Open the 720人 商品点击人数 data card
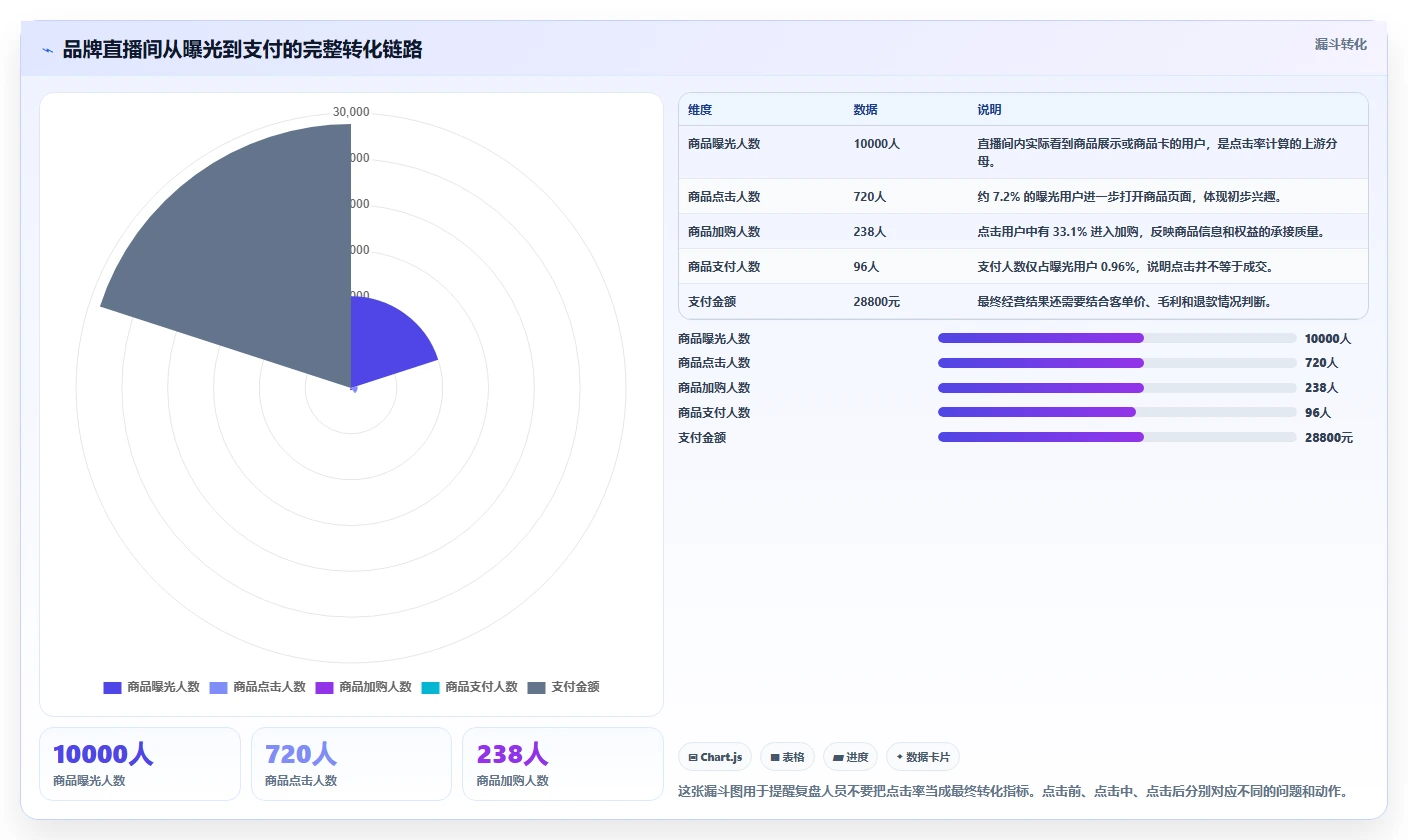Image resolution: width=1408 pixels, height=840 pixels. pyautogui.click(x=351, y=764)
